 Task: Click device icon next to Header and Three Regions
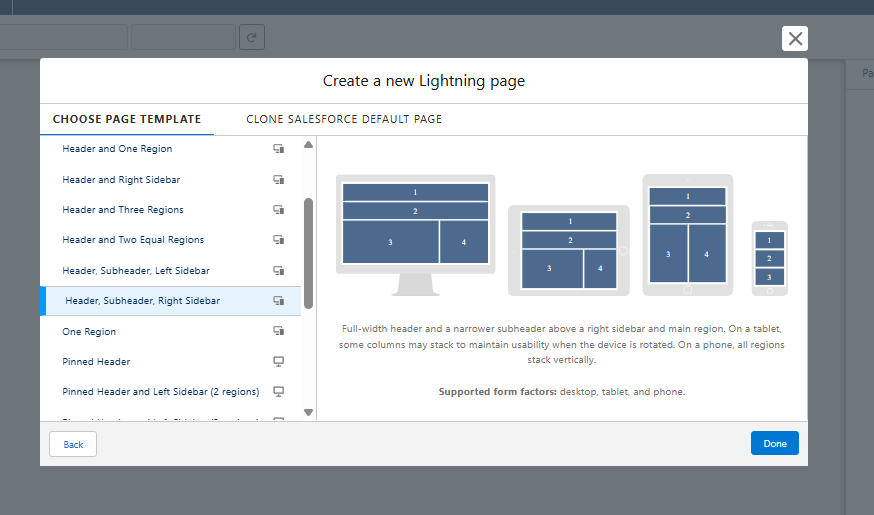279,210
